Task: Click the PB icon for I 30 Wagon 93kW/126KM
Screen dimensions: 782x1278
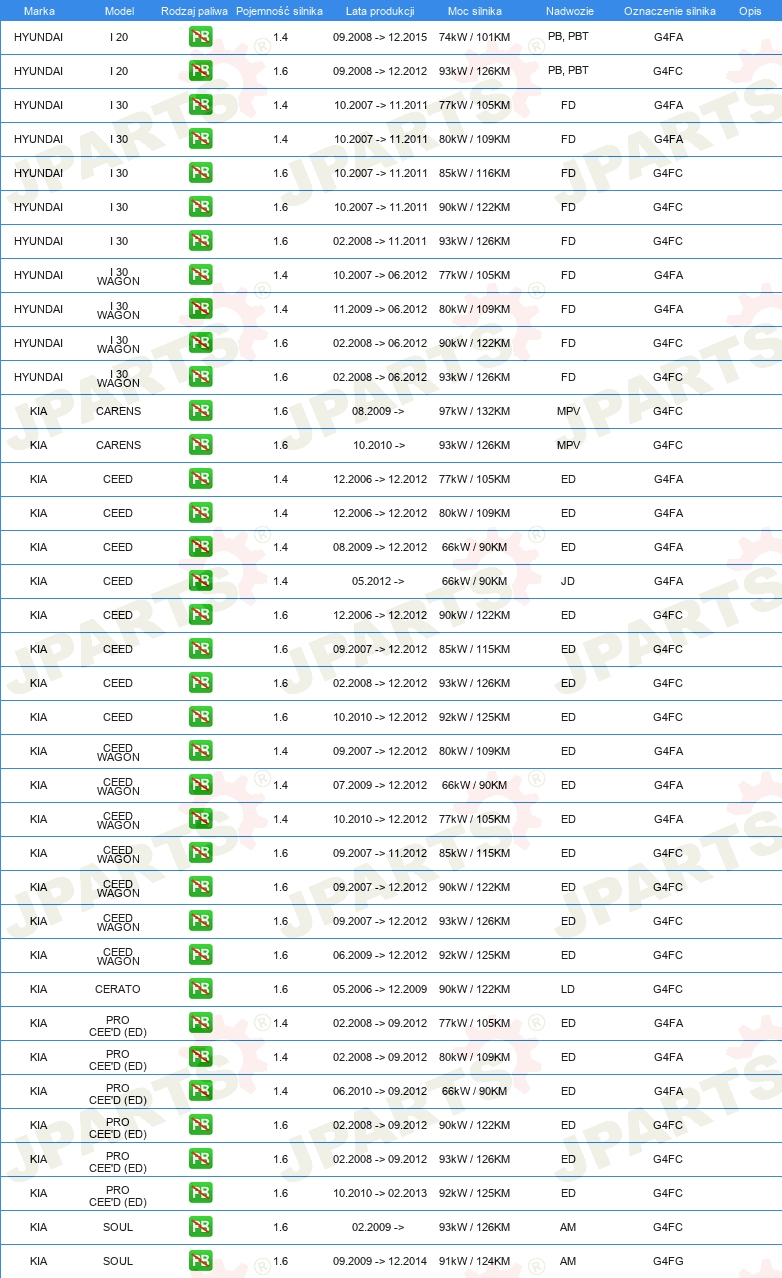Action: 200,377
